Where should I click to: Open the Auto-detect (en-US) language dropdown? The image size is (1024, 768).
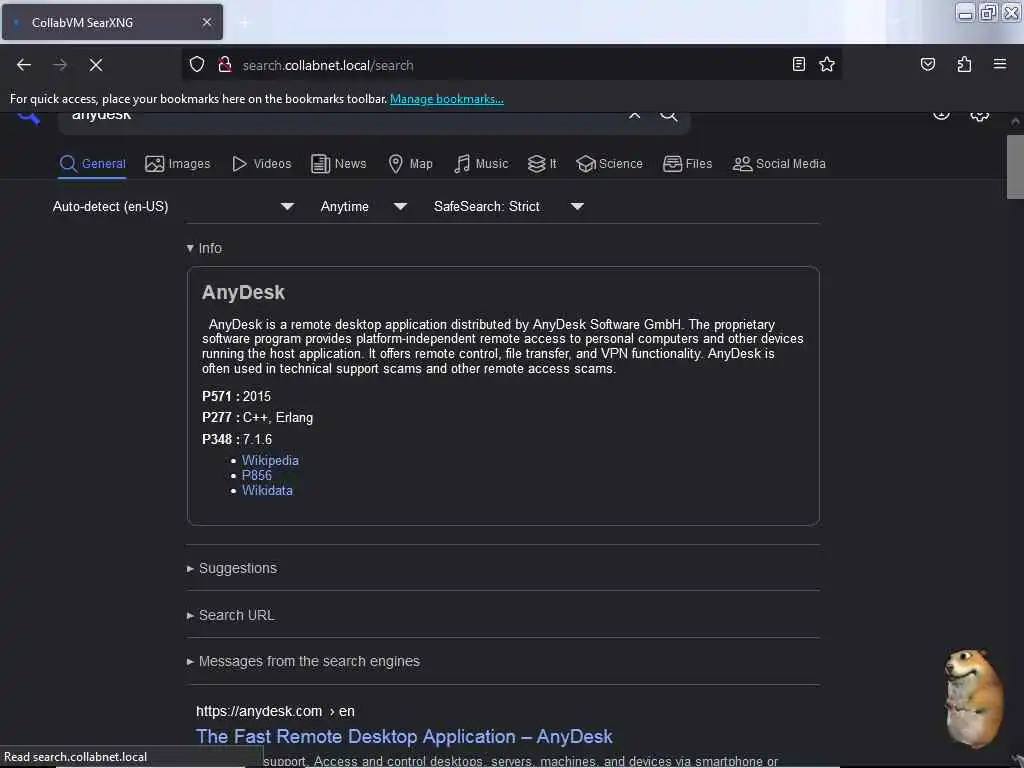[174, 207]
